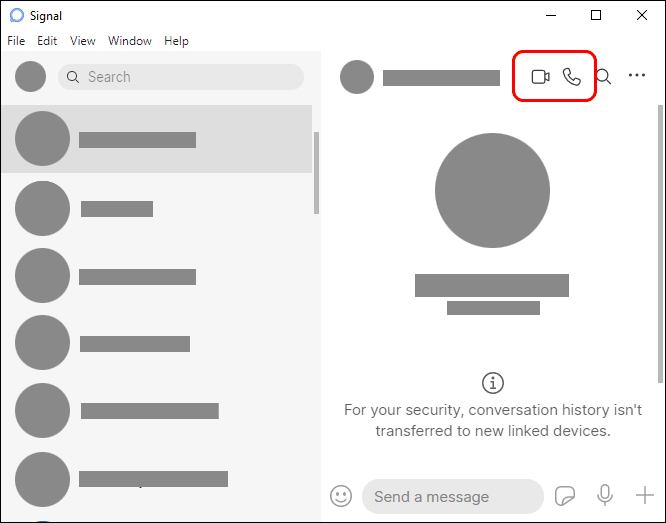666x523 pixels.
Task: Click the Search conversations field
Action: point(181,77)
